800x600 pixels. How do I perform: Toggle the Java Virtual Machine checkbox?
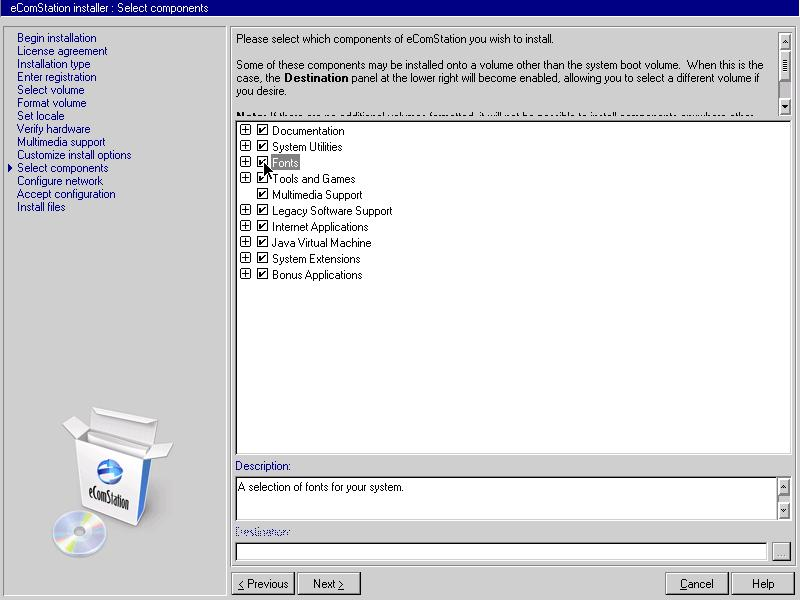(262, 242)
